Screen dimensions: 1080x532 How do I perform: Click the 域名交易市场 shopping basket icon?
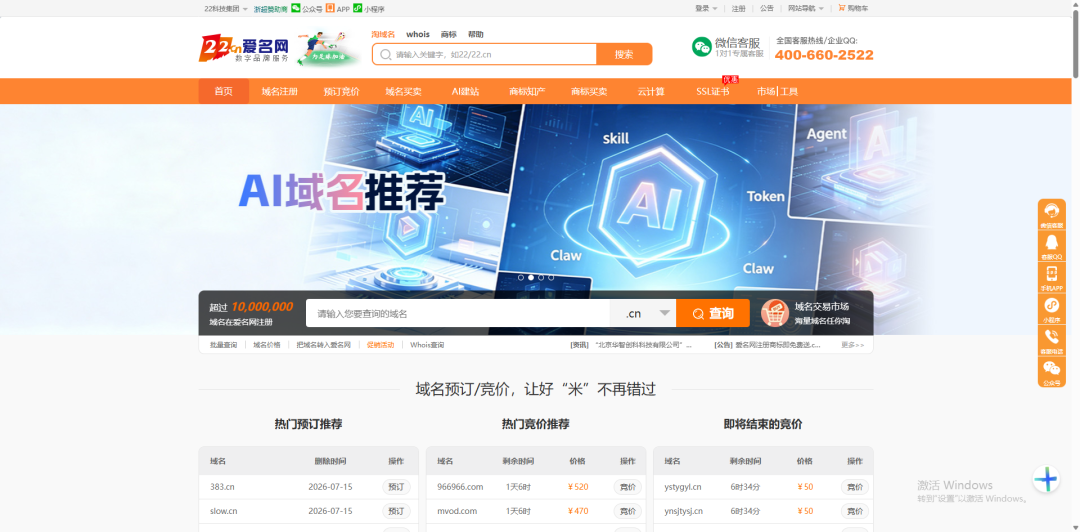click(x=775, y=313)
